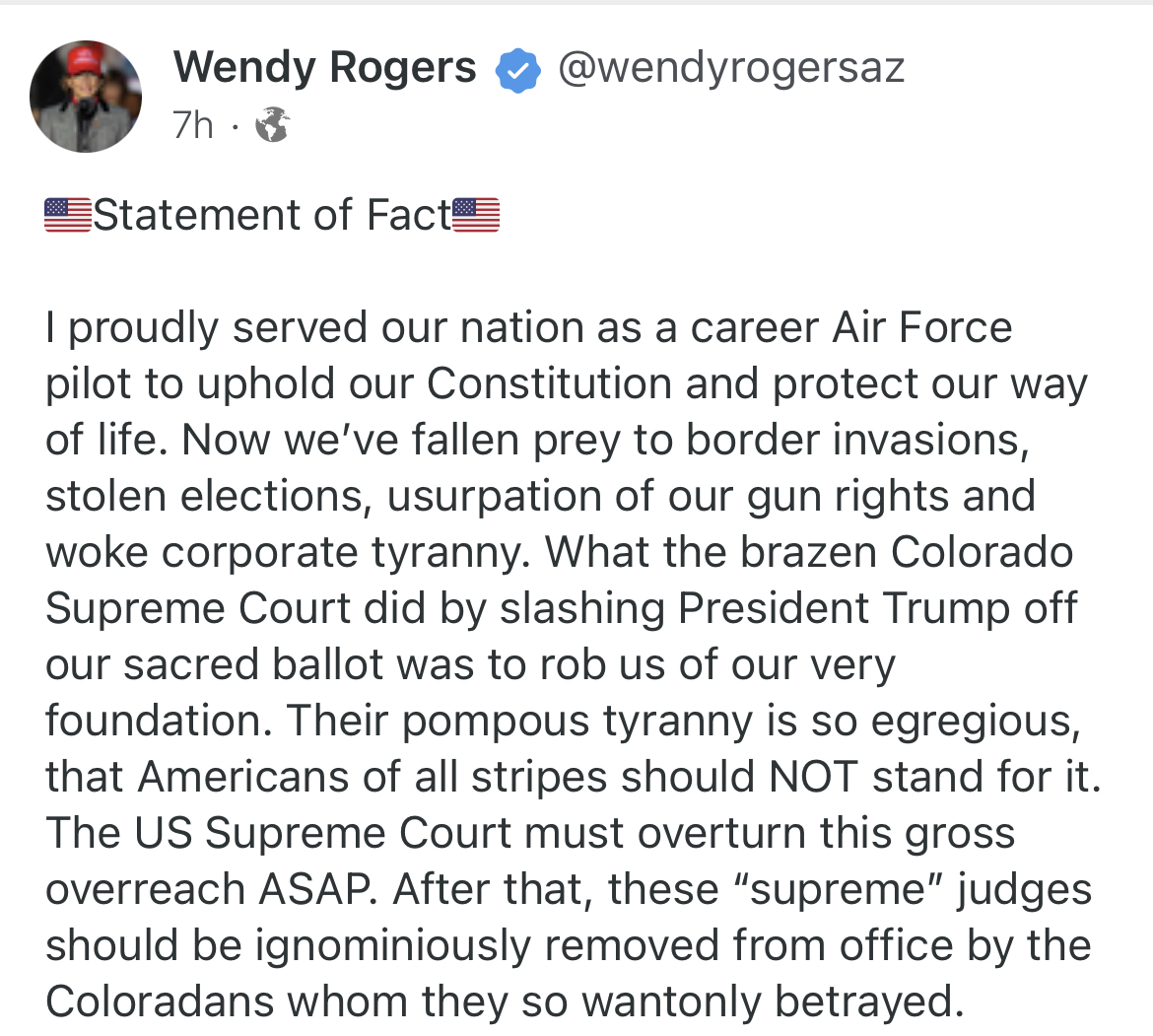Viewport: 1153px width, 1036px height.
Task: Click the words "Air Force" in post
Action: [x=922, y=327]
